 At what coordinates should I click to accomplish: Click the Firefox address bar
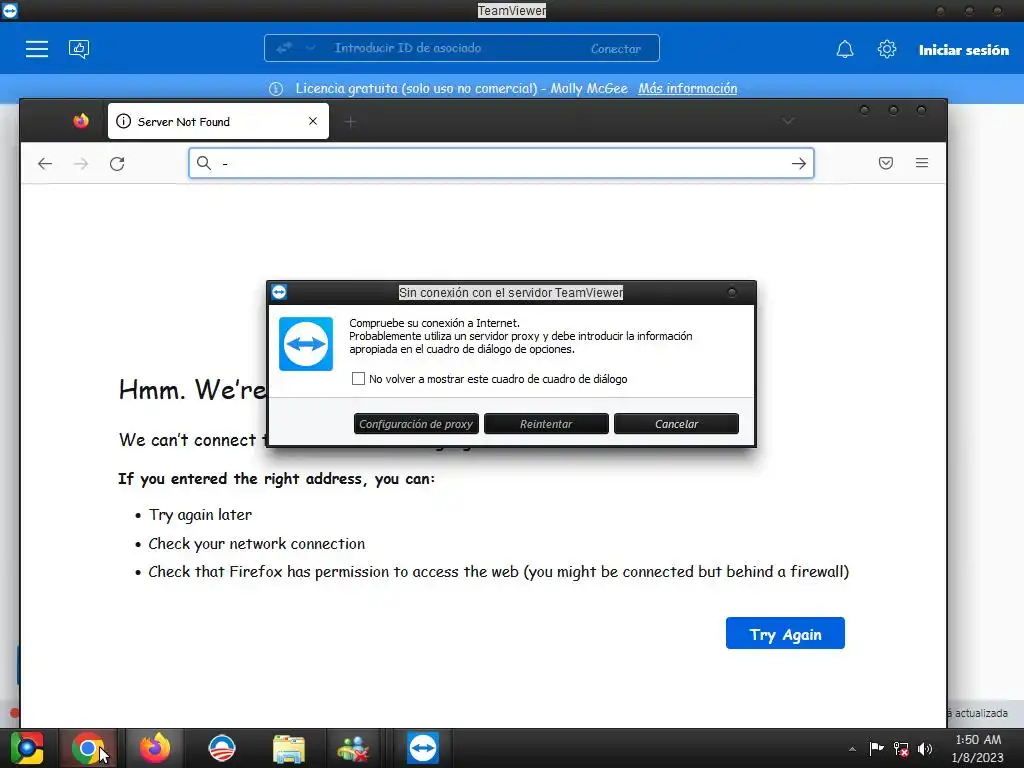click(x=501, y=163)
